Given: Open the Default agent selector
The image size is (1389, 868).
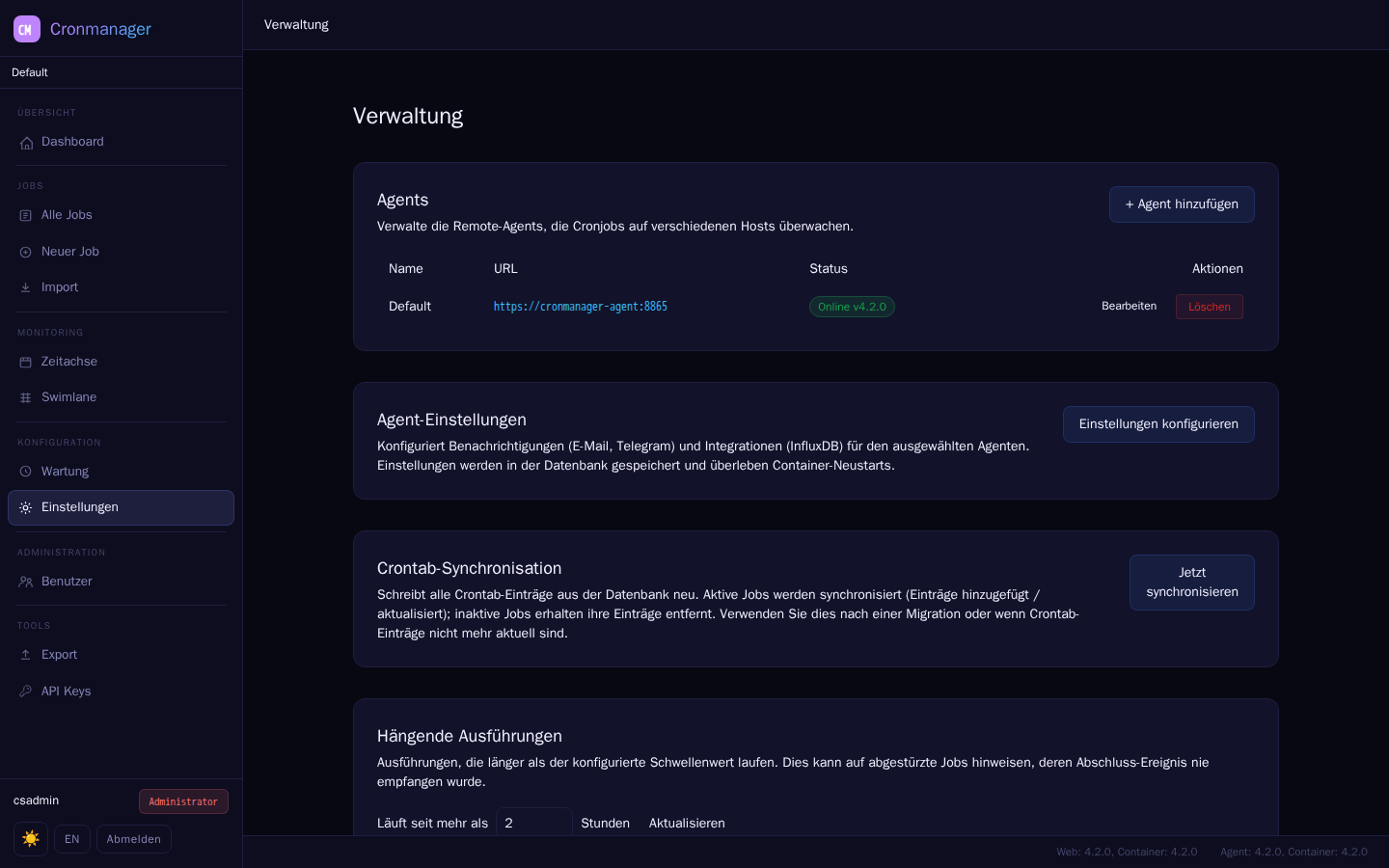Looking at the screenshot, I should 121,72.
